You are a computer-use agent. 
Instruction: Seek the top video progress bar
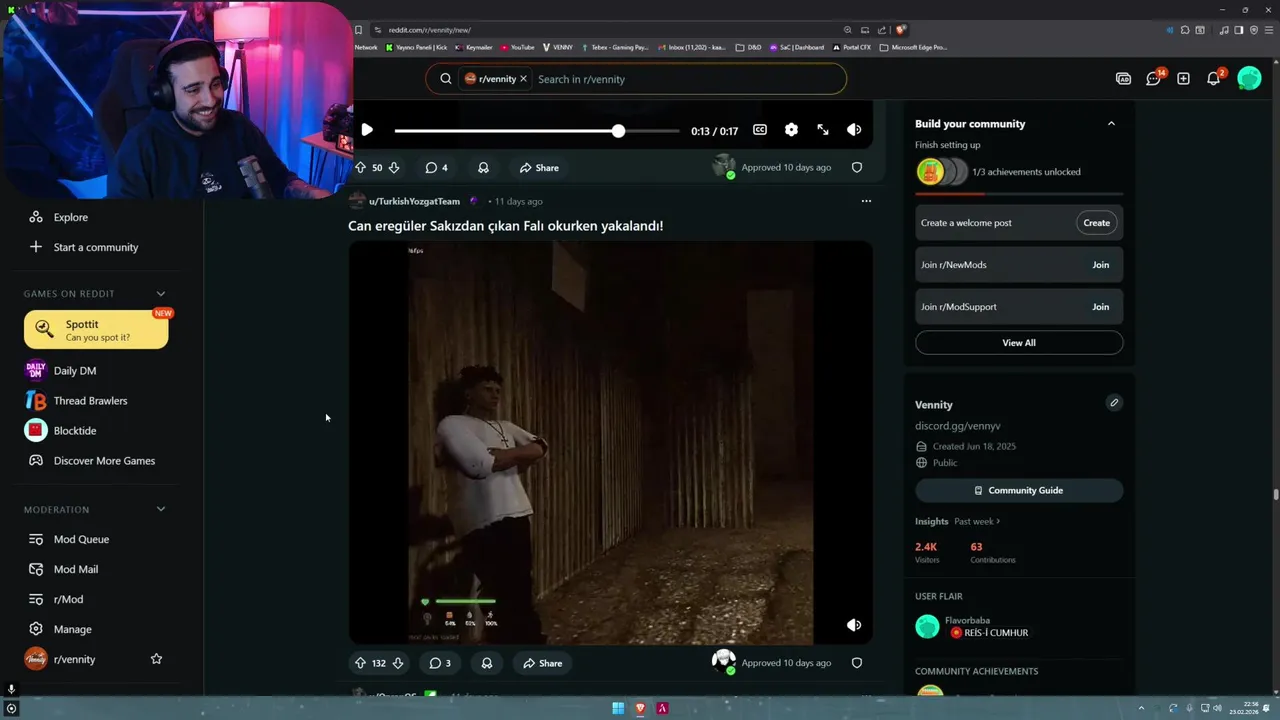[536, 131]
